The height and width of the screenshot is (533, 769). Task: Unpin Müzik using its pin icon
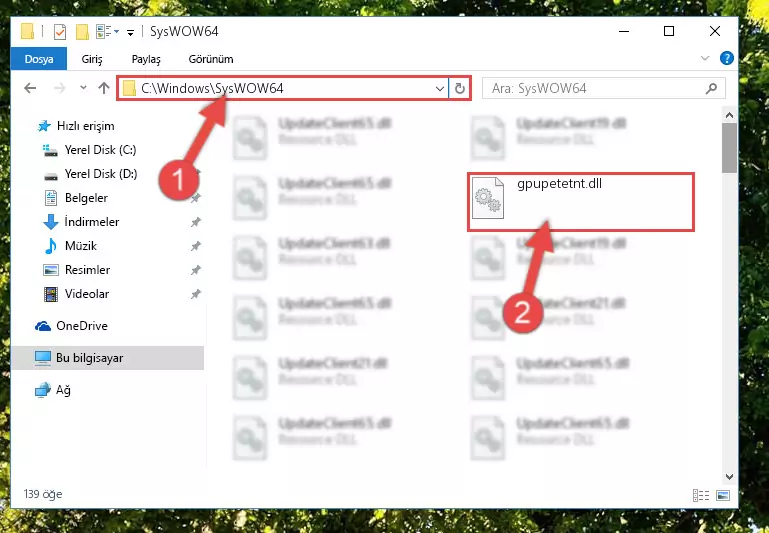pos(195,246)
